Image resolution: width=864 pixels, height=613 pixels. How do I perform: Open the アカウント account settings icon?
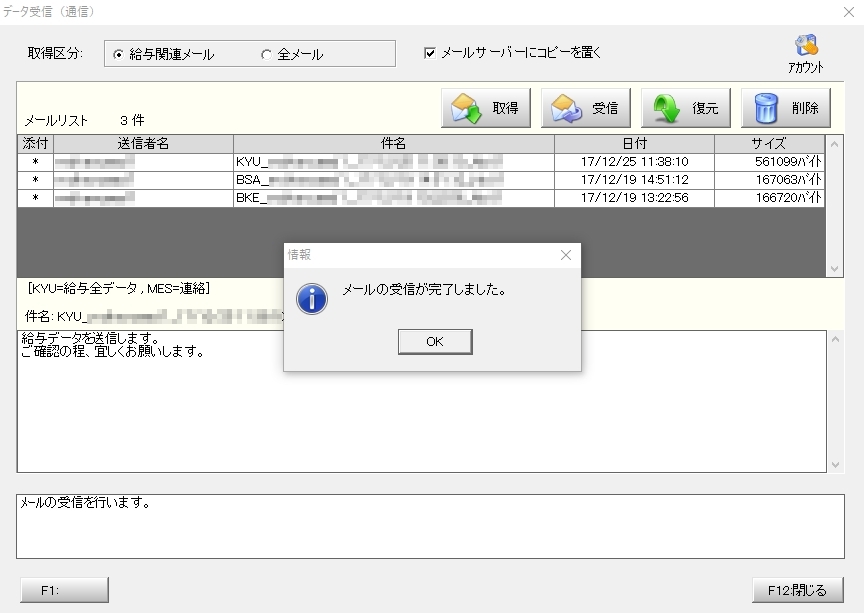coord(806,53)
